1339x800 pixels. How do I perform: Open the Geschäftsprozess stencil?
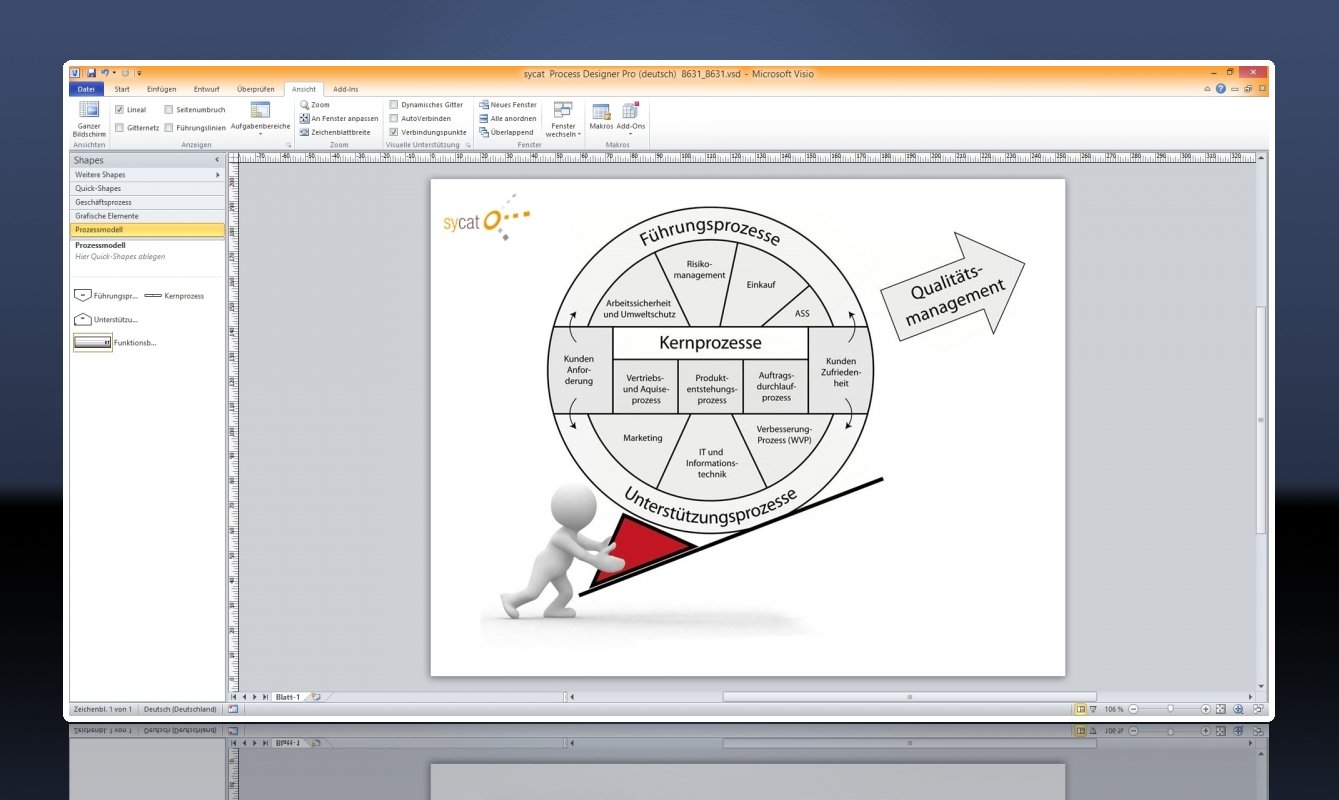(x=147, y=202)
